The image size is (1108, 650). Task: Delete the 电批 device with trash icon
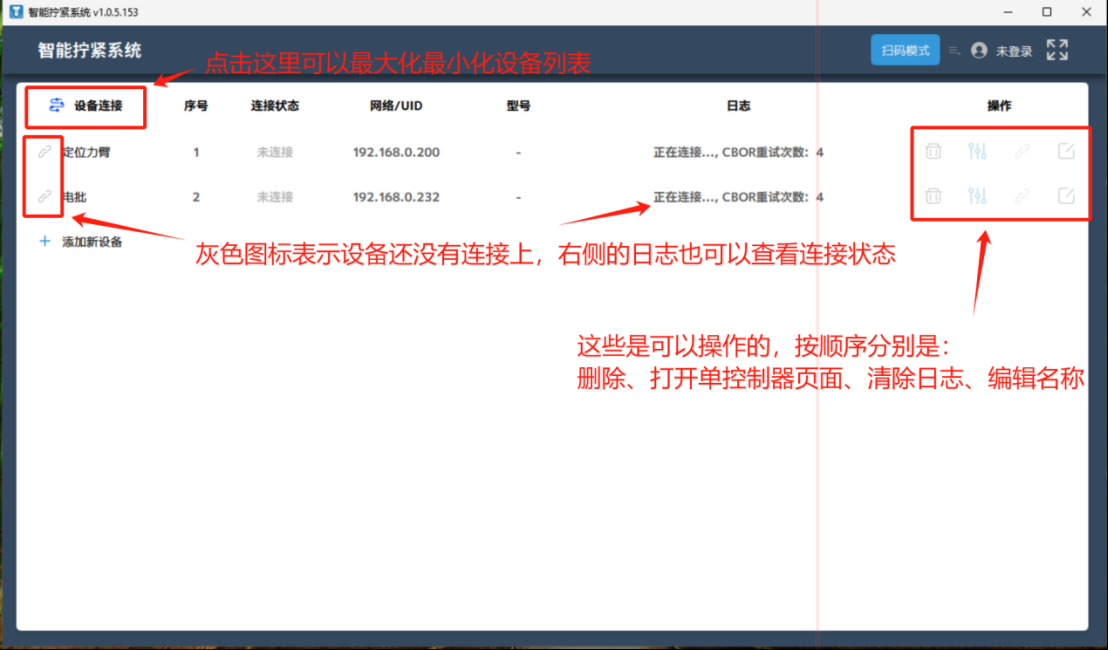point(933,196)
